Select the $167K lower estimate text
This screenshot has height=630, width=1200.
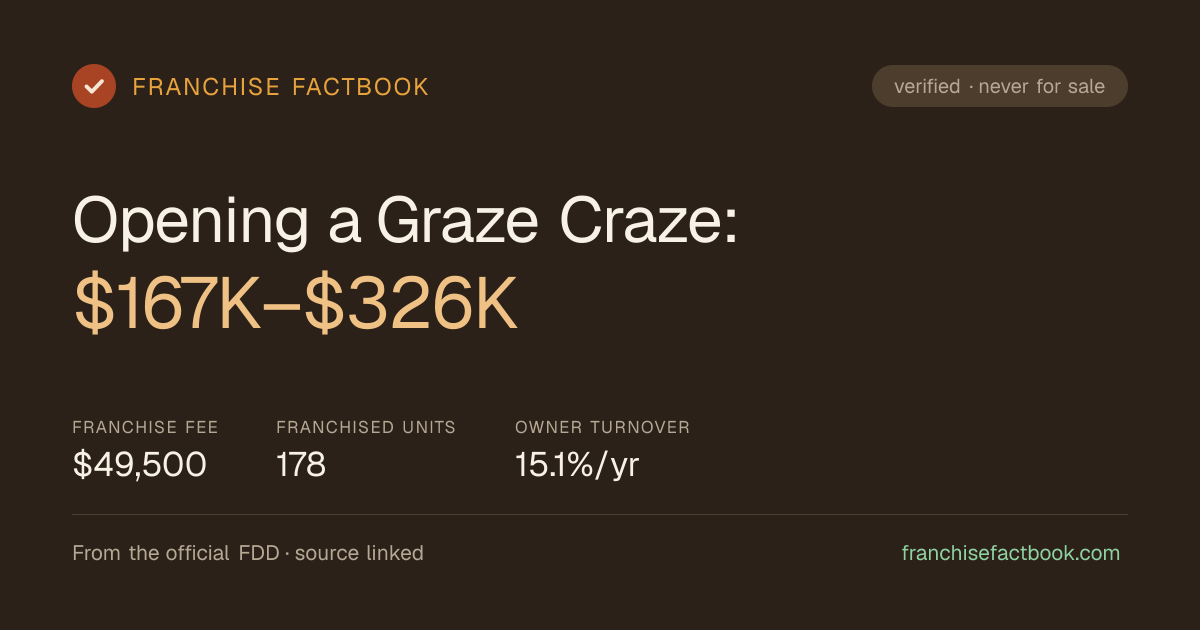168,306
